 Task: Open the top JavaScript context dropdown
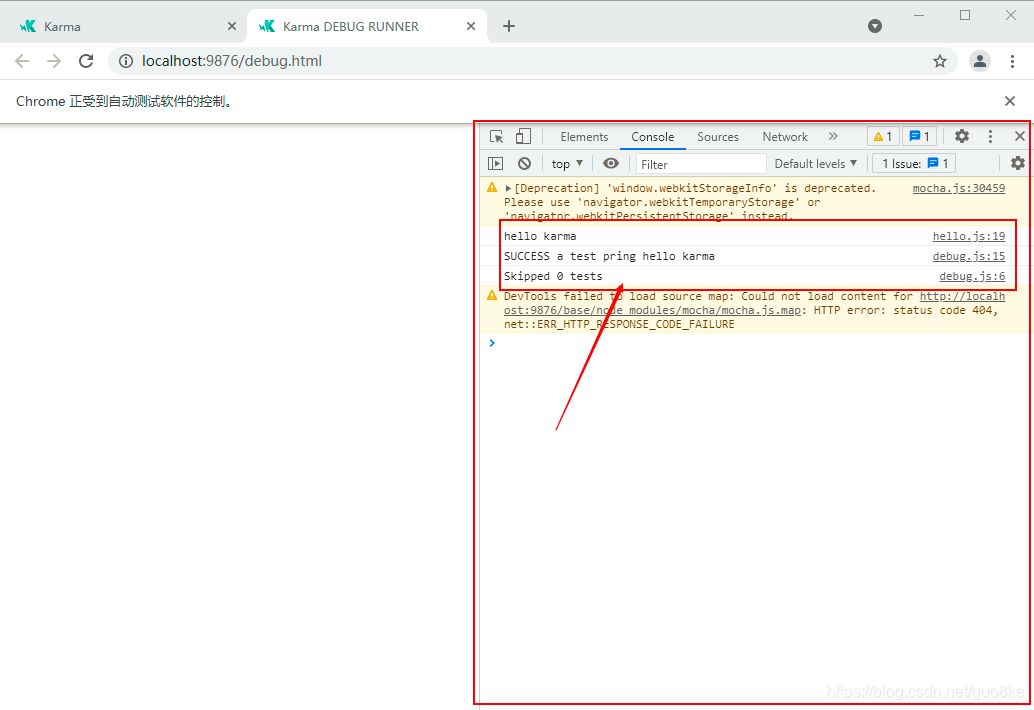coord(567,164)
